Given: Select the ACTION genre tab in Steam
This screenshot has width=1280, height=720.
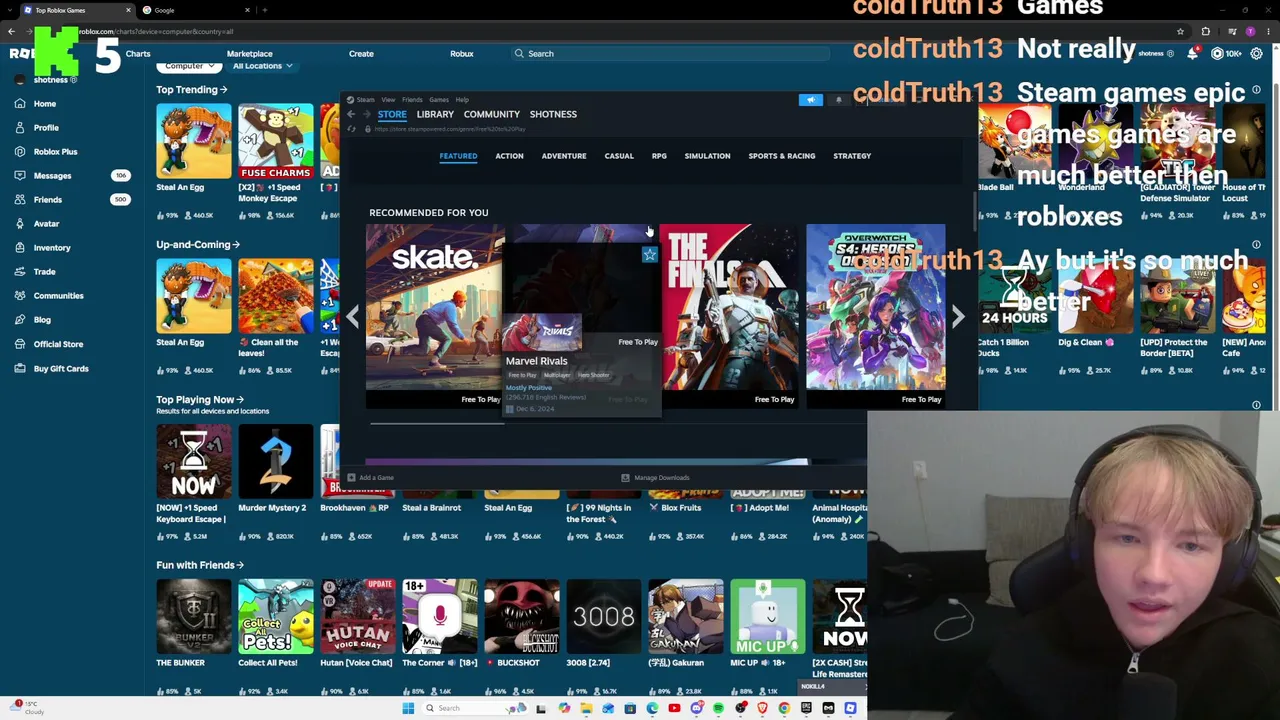Looking at the screenshot, I should click(x=509, y=156).
